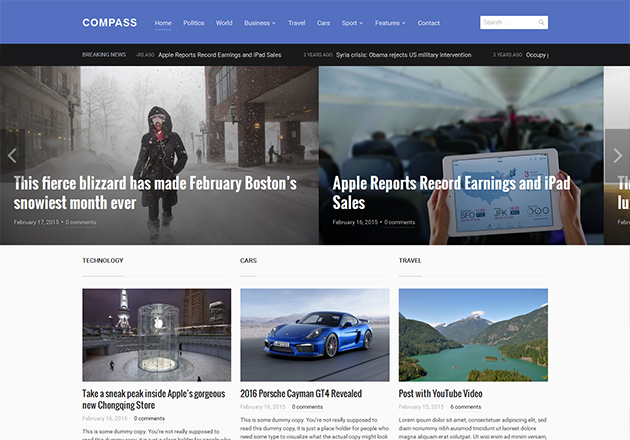
Task: Open comments on Porsche Cayman post
Action: coord(307,407)
